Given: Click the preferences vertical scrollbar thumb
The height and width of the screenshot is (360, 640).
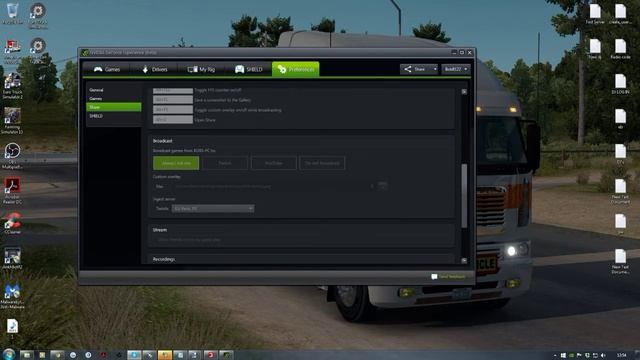Looking at the screenshot, I should [x=464, y=196].
